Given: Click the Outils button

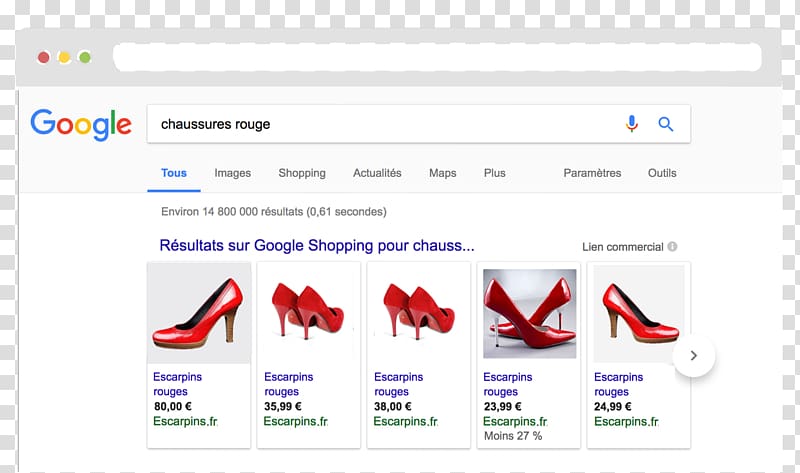Looking at the screenshot, I should tap(662, 173).
